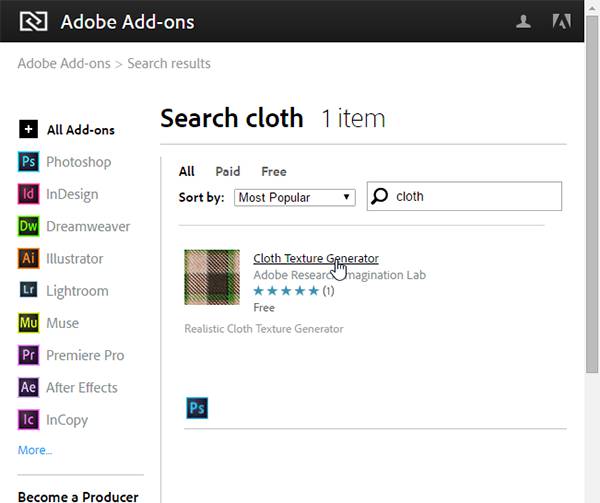
Task: Switch to the All filter tab
Action: click(187, 171)
